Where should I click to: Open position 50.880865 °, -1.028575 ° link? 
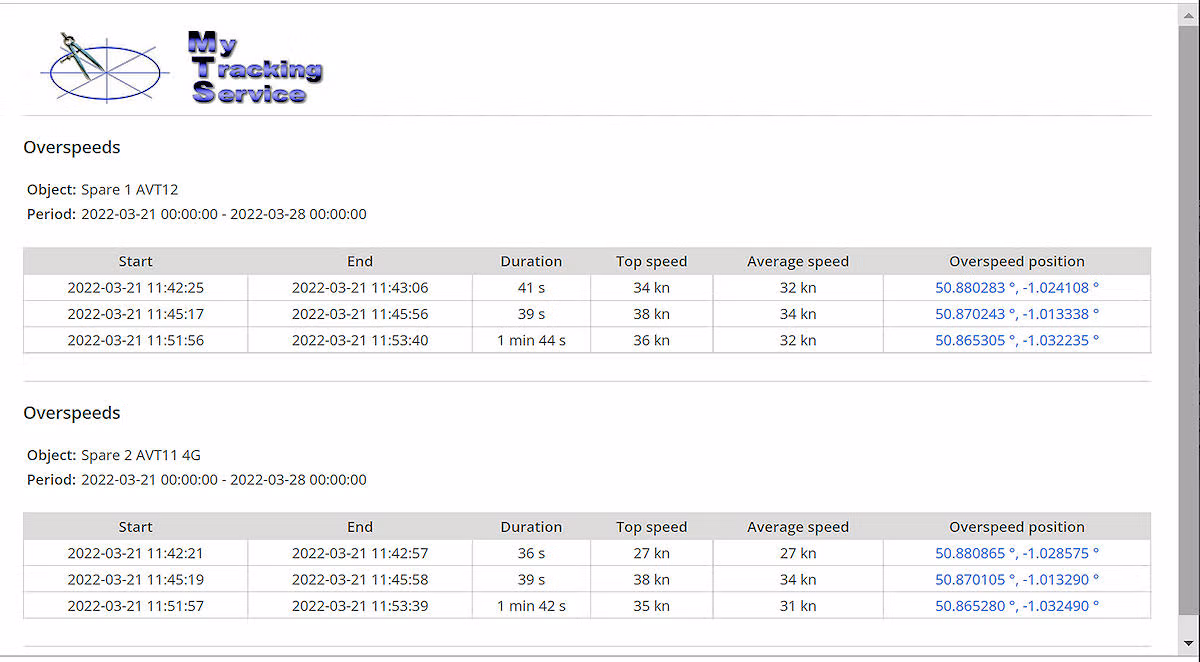[1017, 553]
